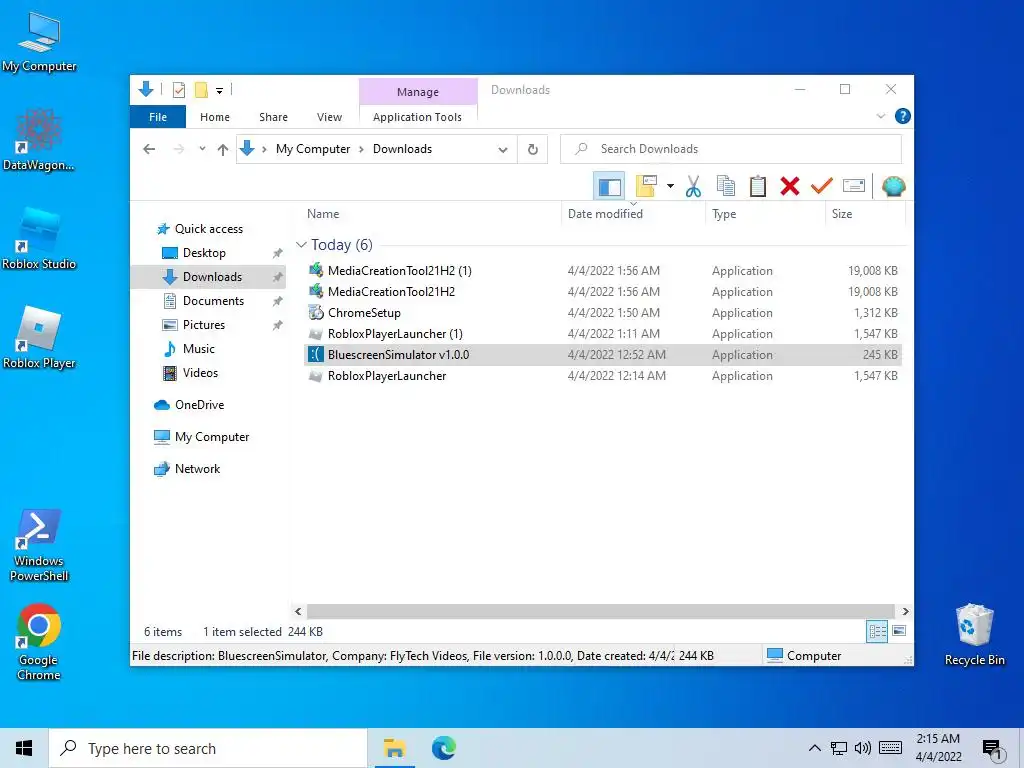The image size is (1024, 768).
Task: Select Quick access in navigation pane
Action: 208,229
